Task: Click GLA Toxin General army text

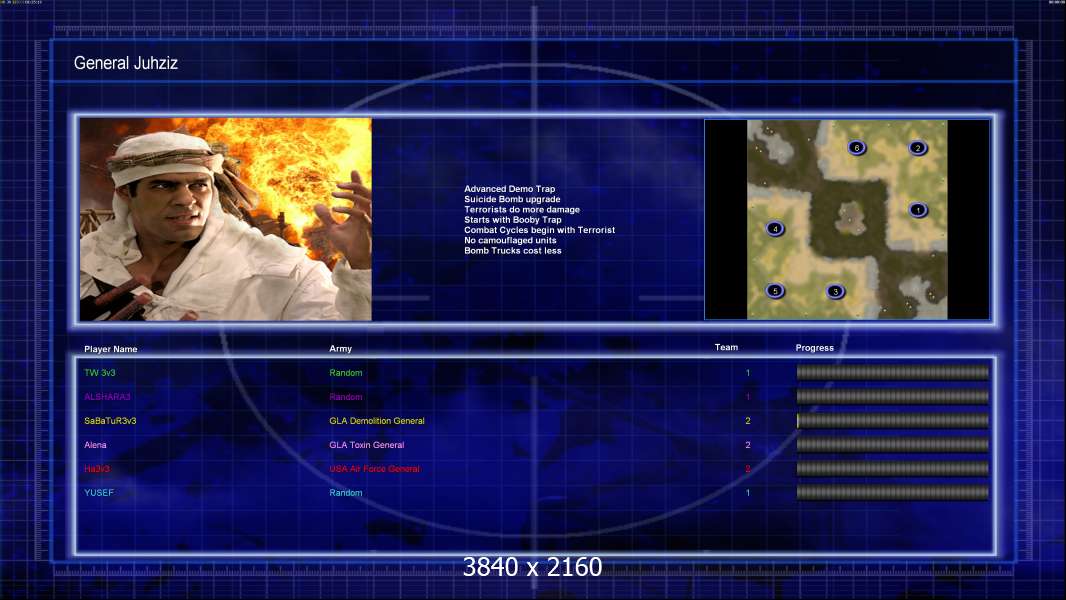Action: 367,445
